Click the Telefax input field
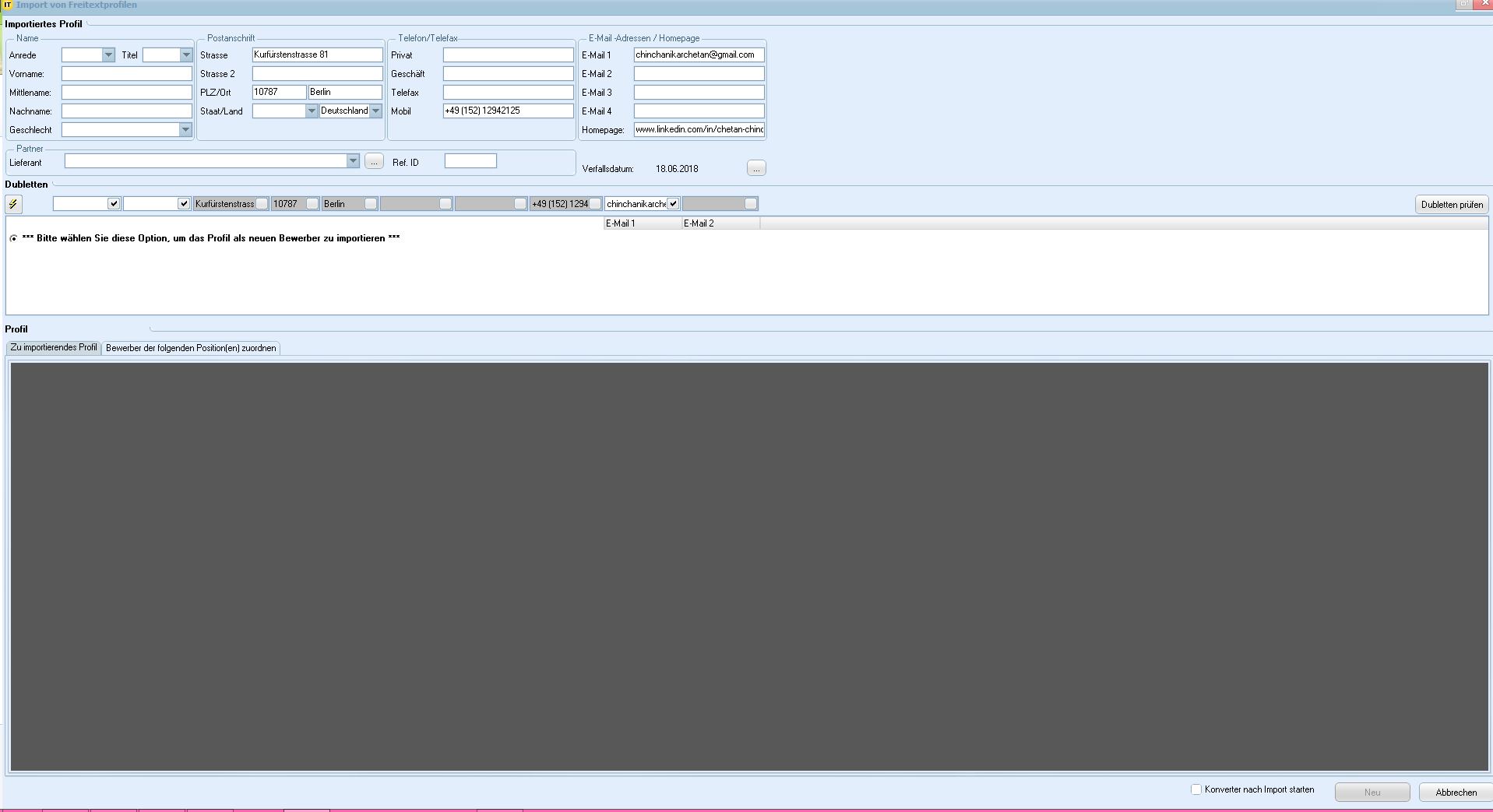 (509, 93)
